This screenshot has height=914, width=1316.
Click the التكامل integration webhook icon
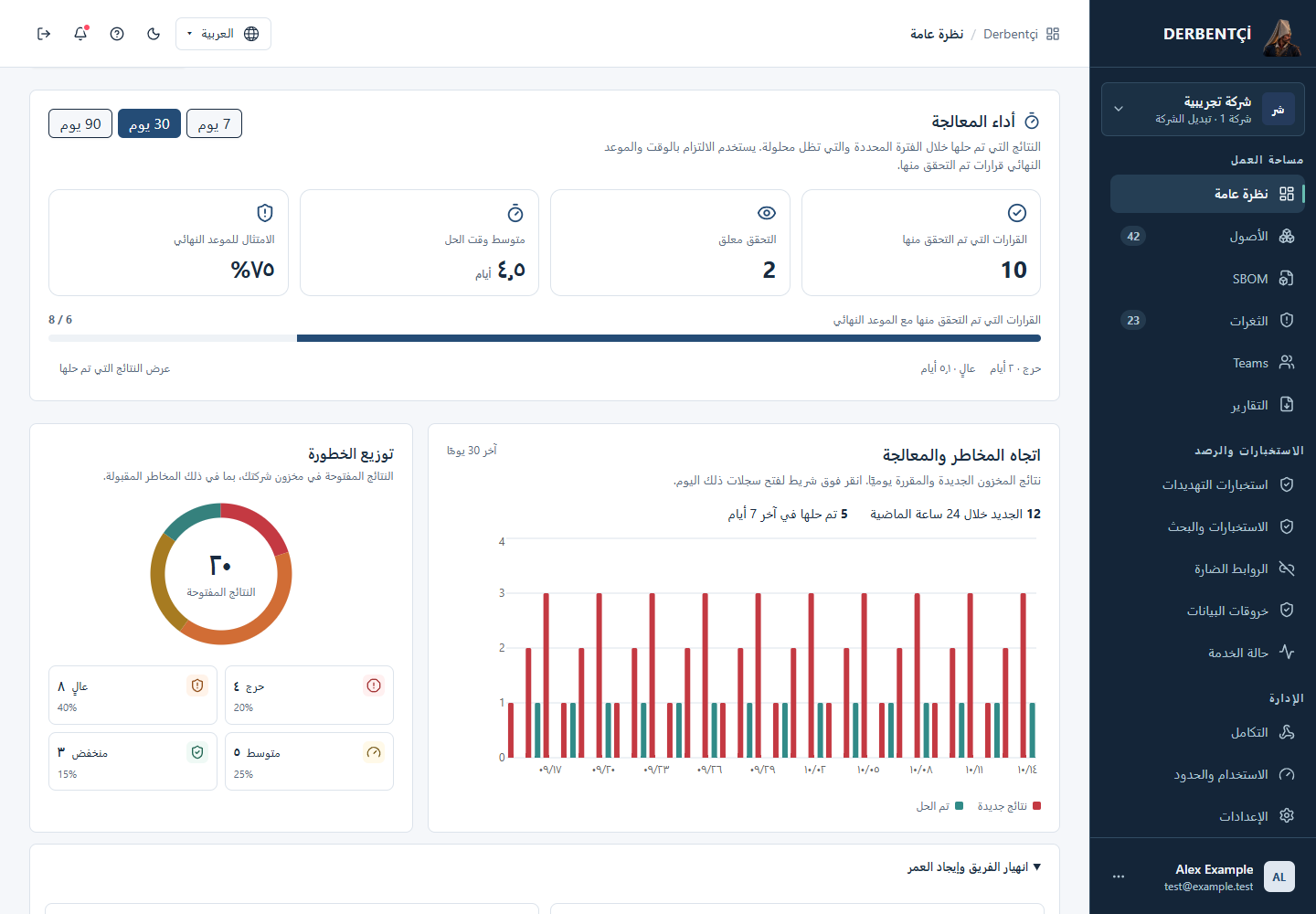tap(1287, 732)
